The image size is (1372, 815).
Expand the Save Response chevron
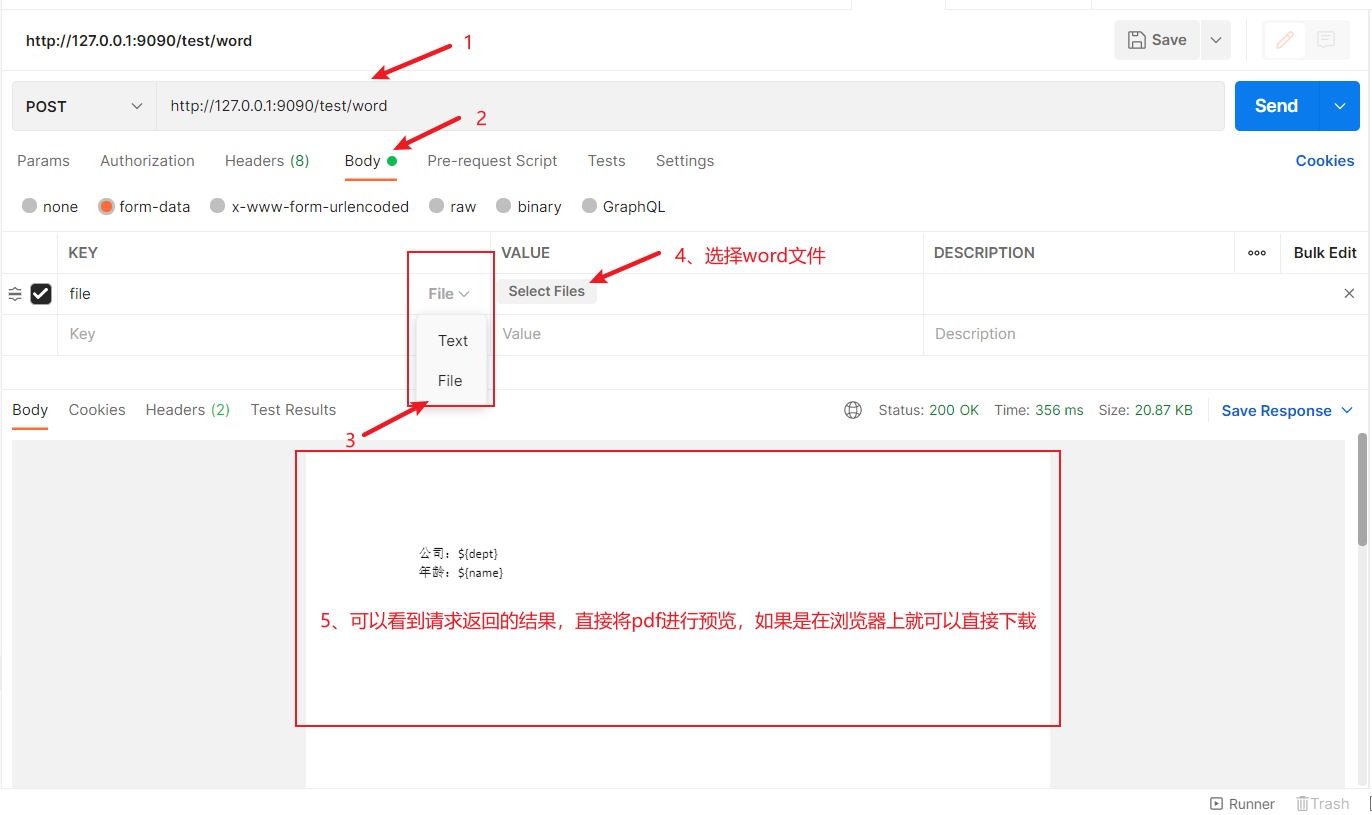coord(1347,411)
